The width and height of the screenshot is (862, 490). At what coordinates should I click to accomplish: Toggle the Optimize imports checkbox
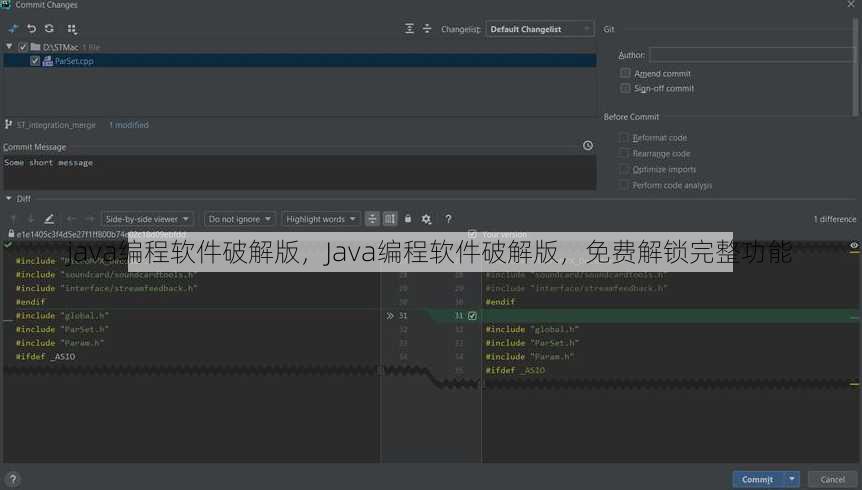click(623, 169)
